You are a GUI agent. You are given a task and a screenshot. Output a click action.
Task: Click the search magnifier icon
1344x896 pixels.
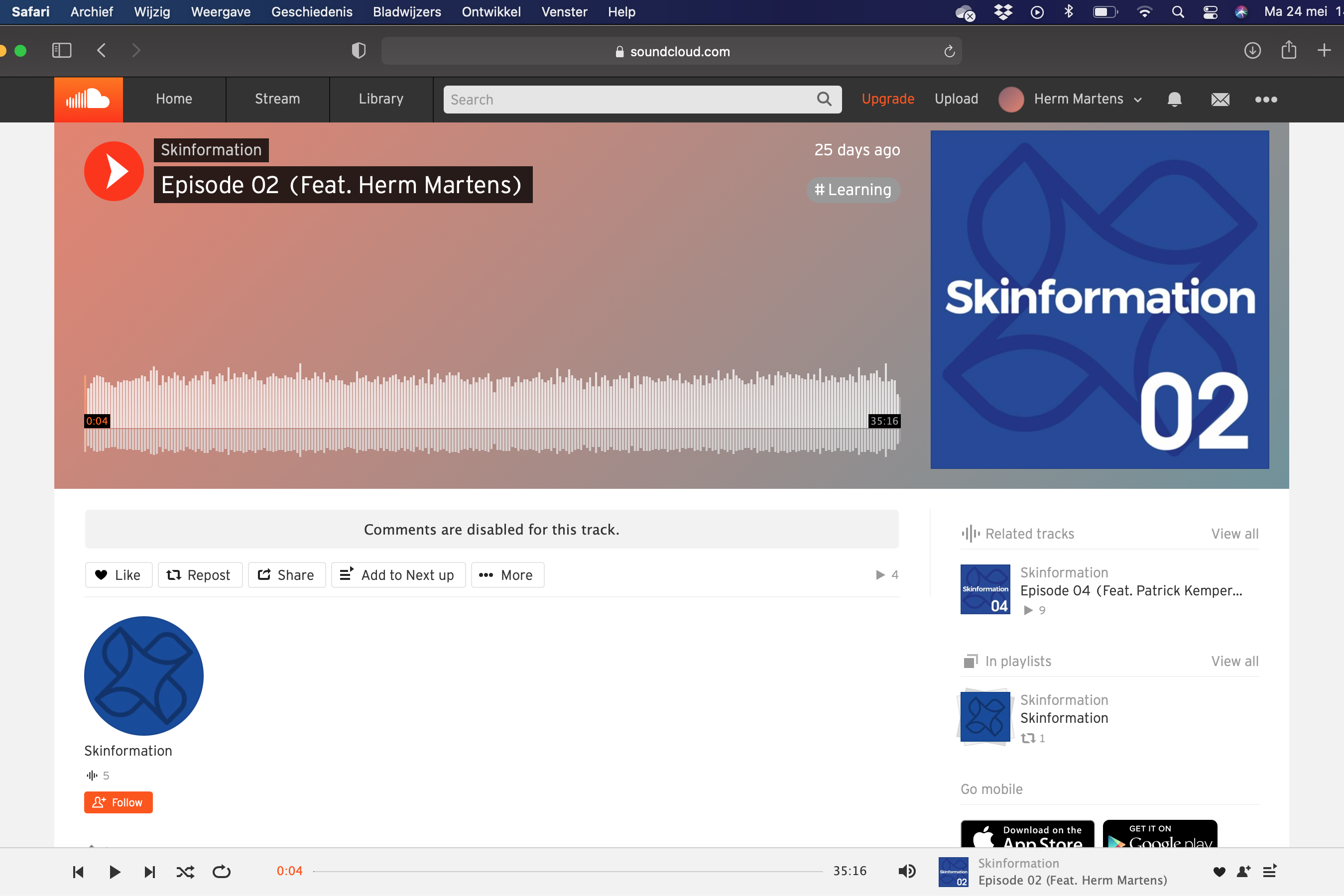[x=824, y=100]
